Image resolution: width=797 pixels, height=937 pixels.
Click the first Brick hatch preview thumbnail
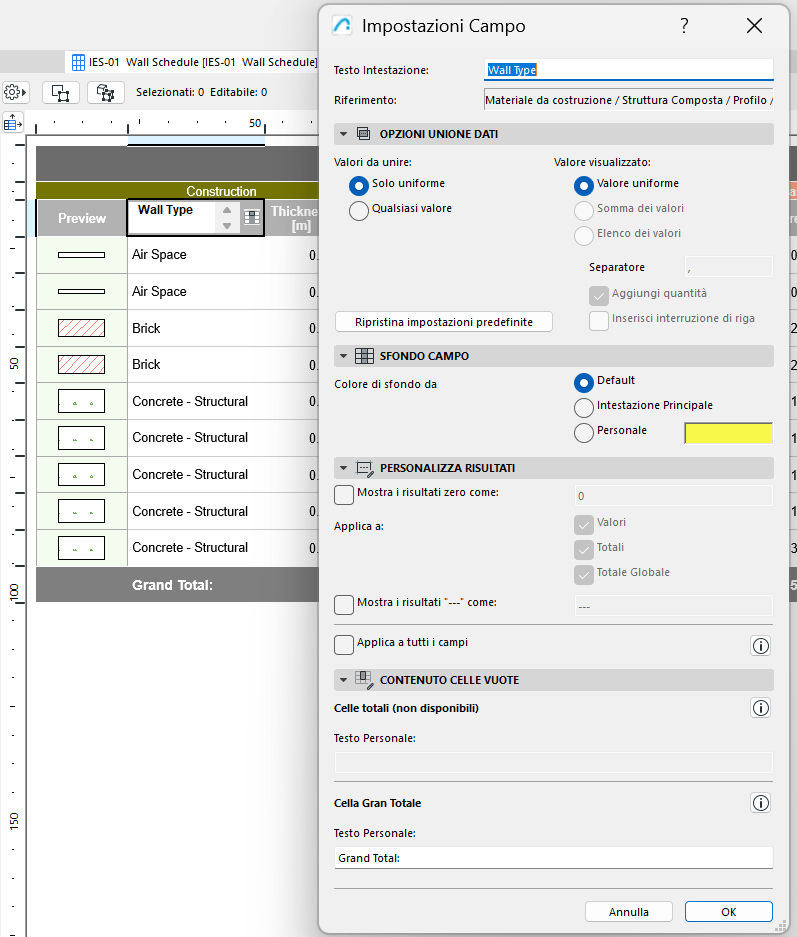81,328
